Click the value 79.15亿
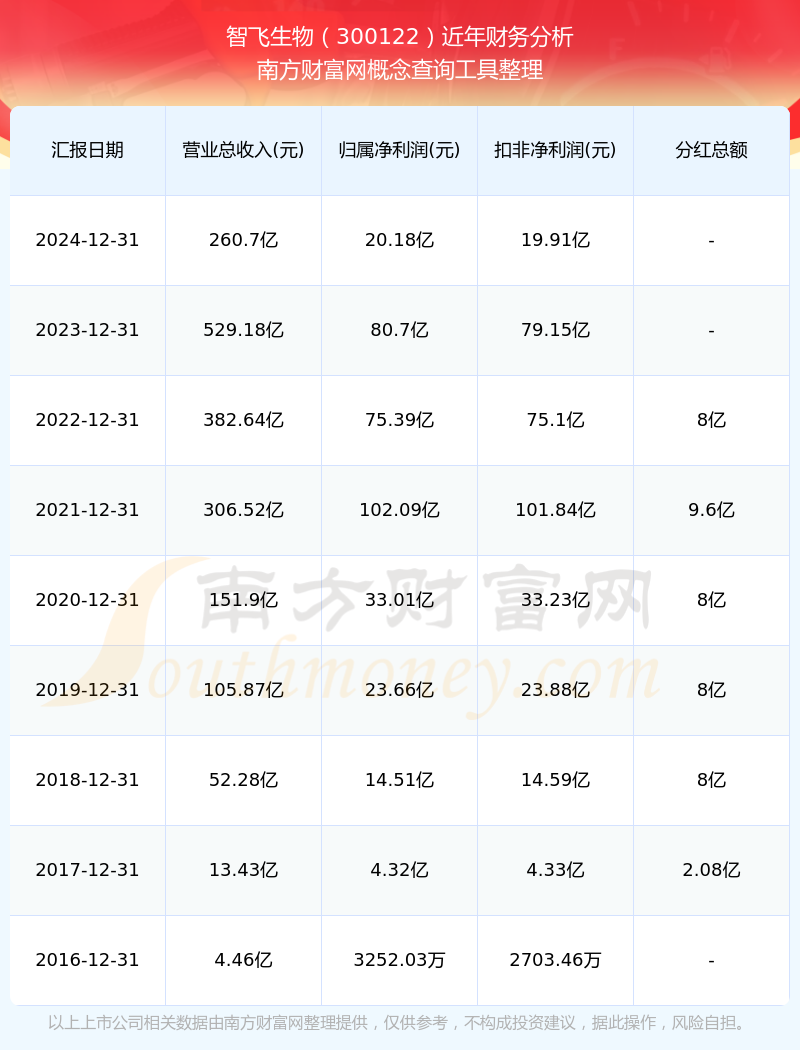The width and height of the screenshot is (800, 1050). (x=556, y=330)
